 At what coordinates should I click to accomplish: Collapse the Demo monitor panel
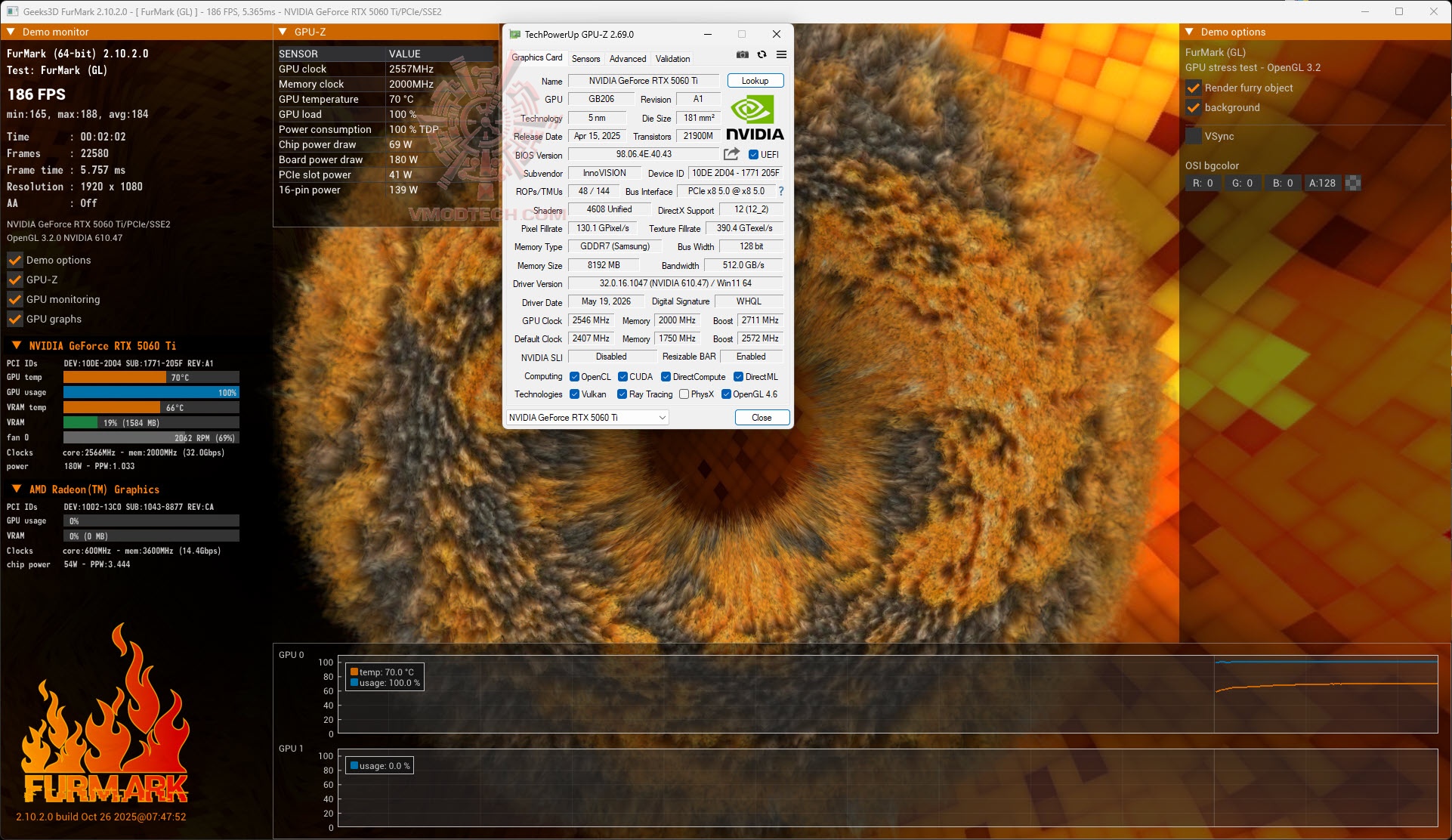pos(11,32)
